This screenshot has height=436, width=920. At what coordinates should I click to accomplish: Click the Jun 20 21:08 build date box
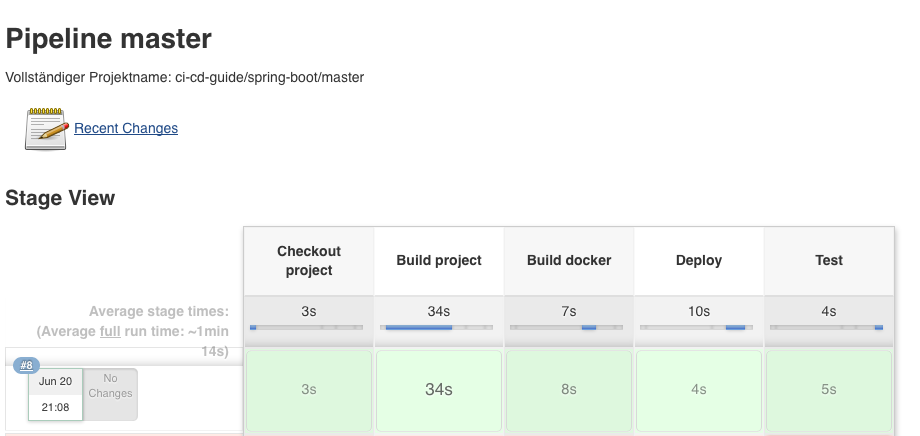tap(55, 394)
